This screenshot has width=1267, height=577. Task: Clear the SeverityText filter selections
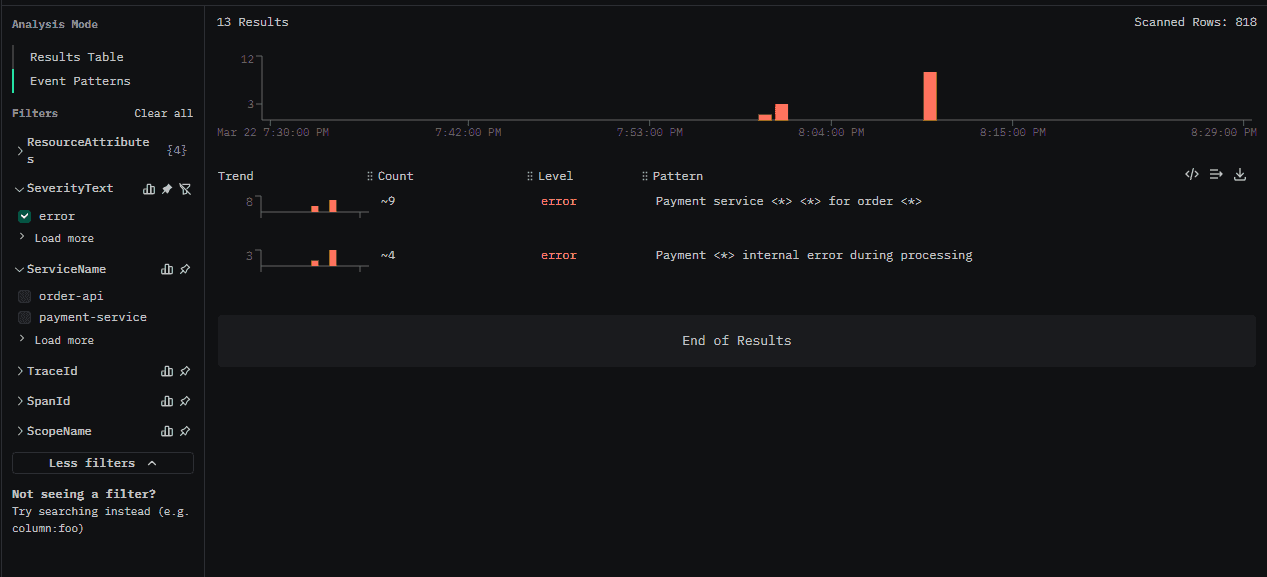tap(185, 189)
